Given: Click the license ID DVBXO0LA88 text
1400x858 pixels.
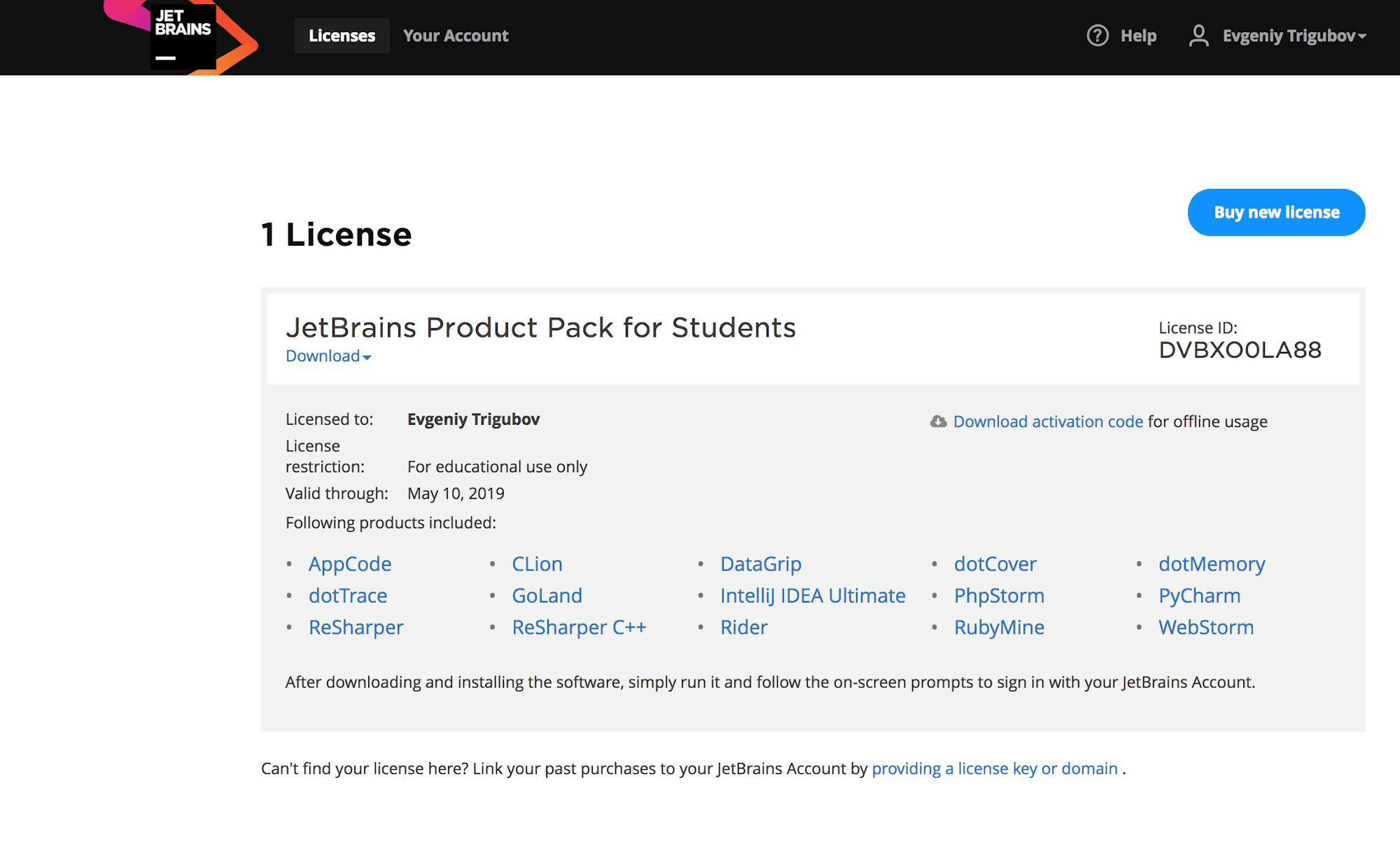Looking at the screenshot, I should point(1240,350).
